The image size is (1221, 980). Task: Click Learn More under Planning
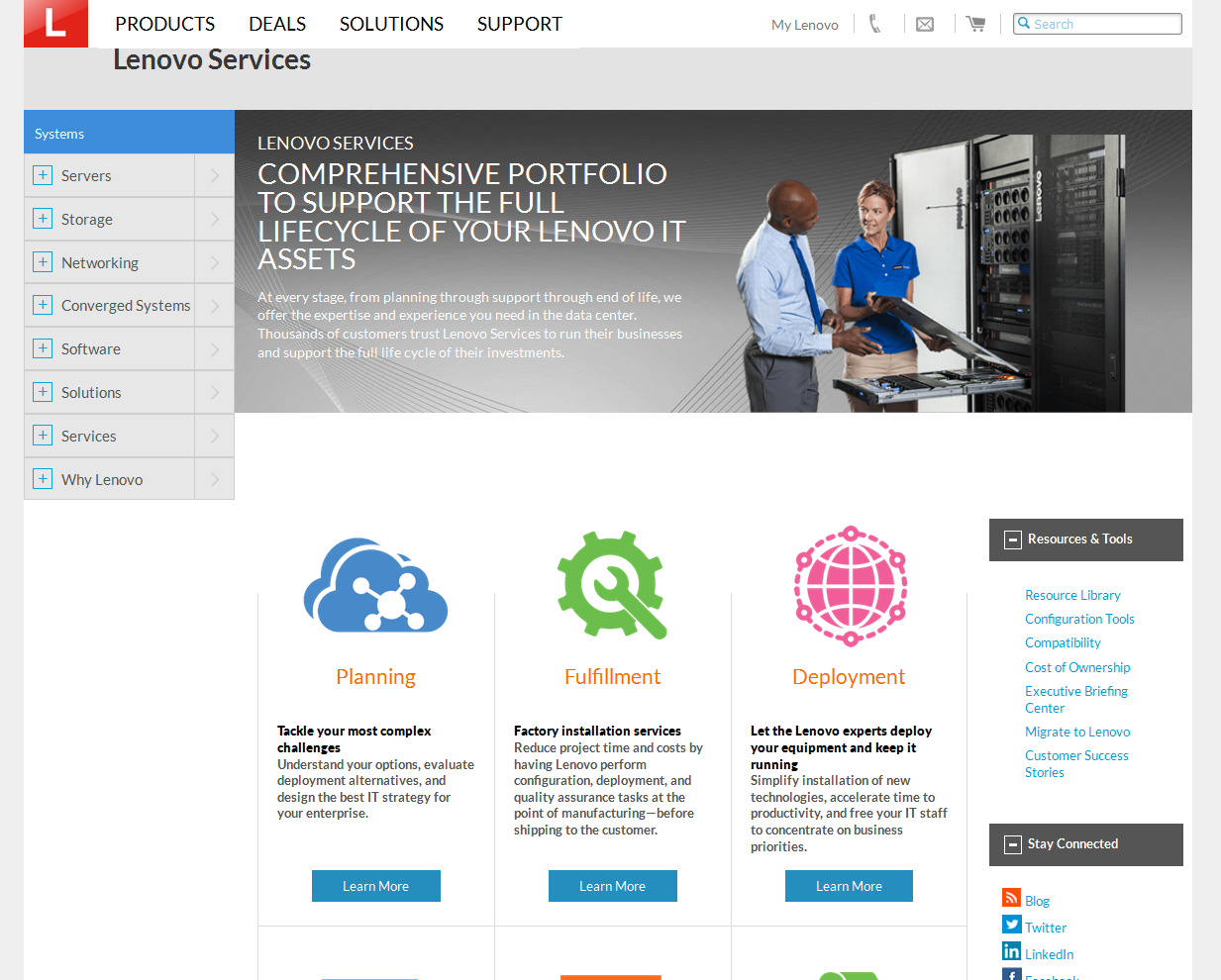(x=375, y=886)
